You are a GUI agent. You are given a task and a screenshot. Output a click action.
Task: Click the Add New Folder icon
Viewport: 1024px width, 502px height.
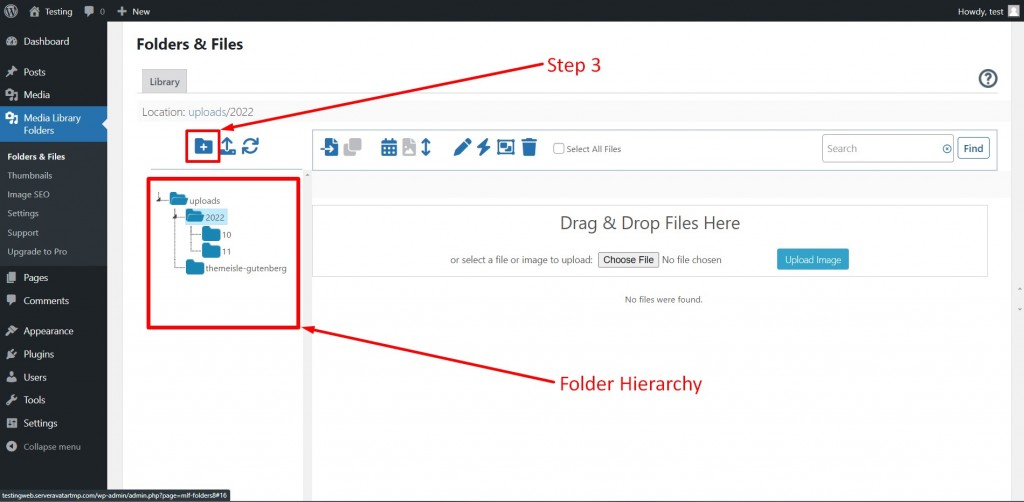[x=204, y=146]
